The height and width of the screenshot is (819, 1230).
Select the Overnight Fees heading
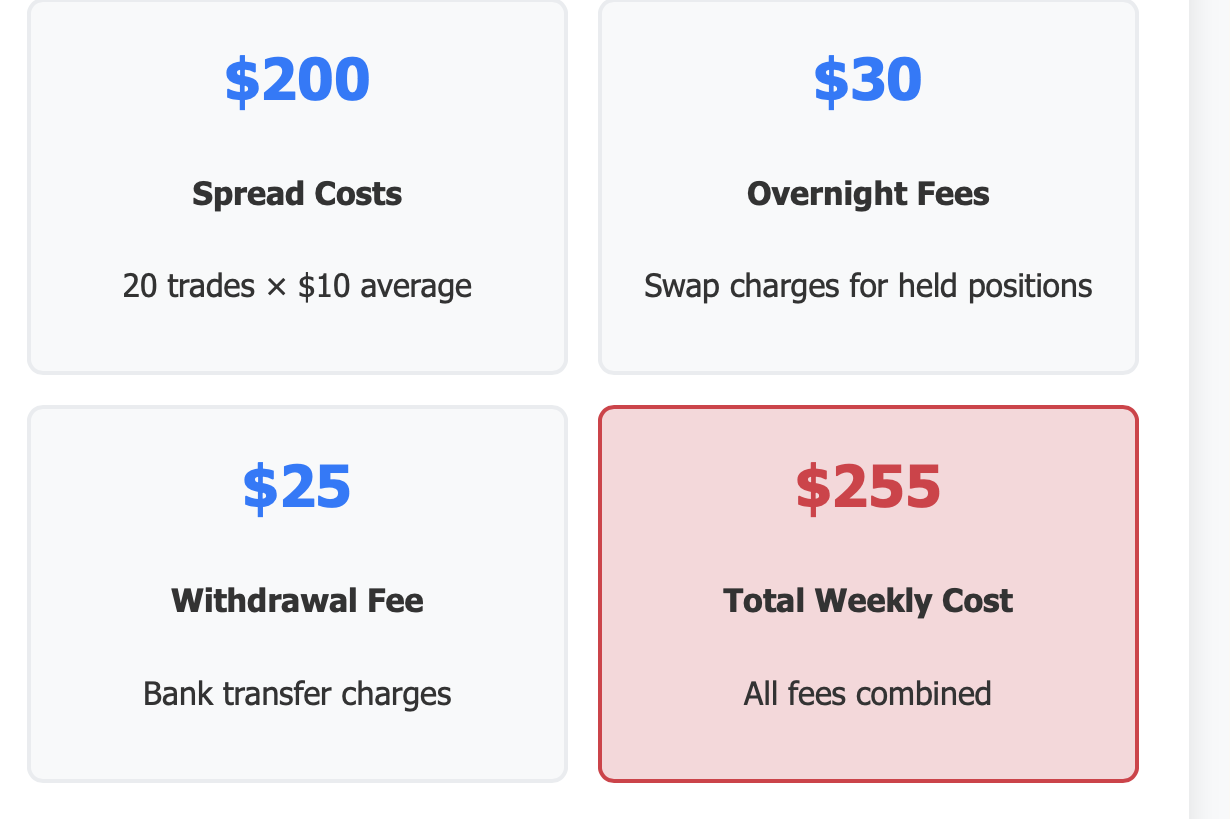tap(868, 193)
